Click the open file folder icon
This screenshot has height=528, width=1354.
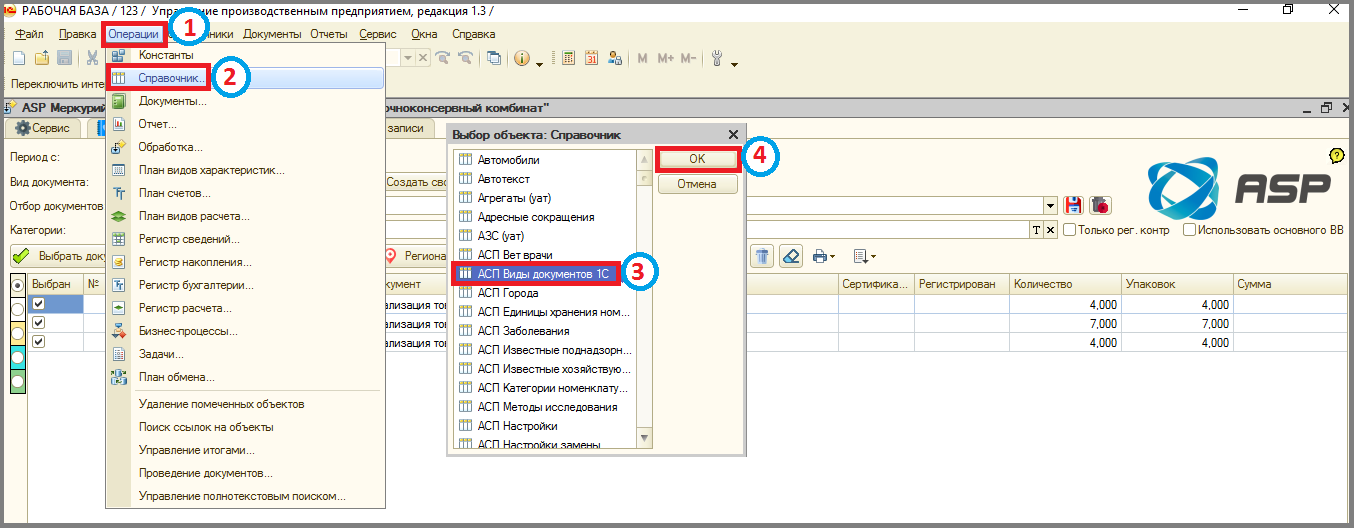(x=42, y=58)
